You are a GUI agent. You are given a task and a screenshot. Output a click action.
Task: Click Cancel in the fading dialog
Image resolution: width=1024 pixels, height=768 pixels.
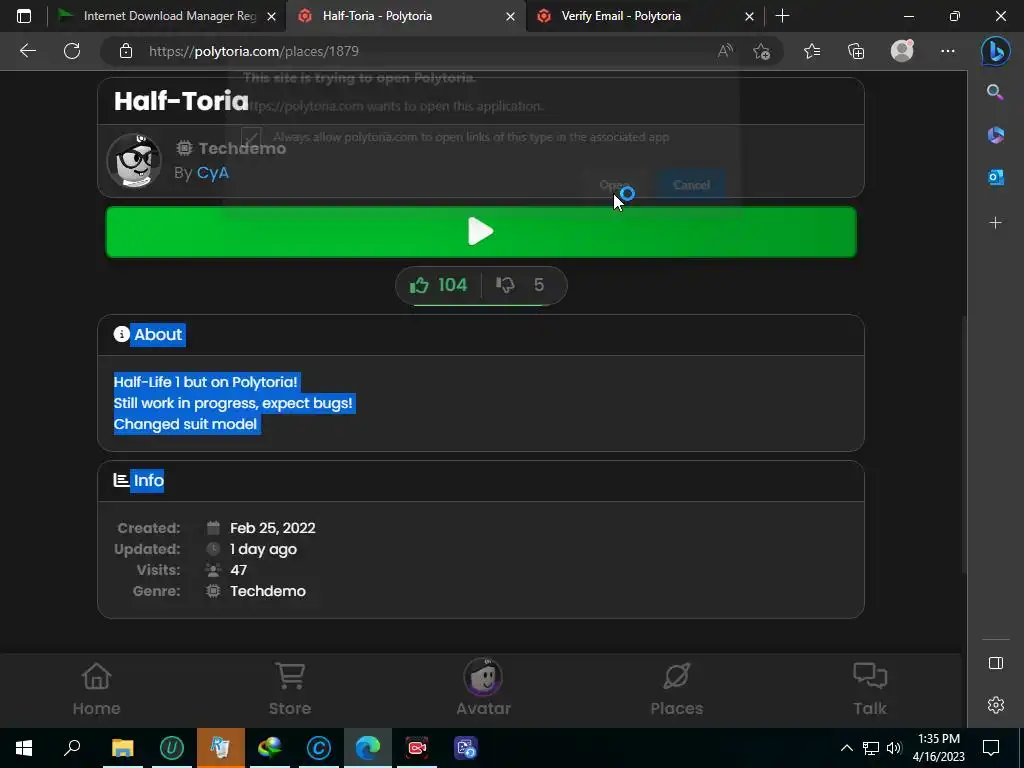tap(692, 185)
